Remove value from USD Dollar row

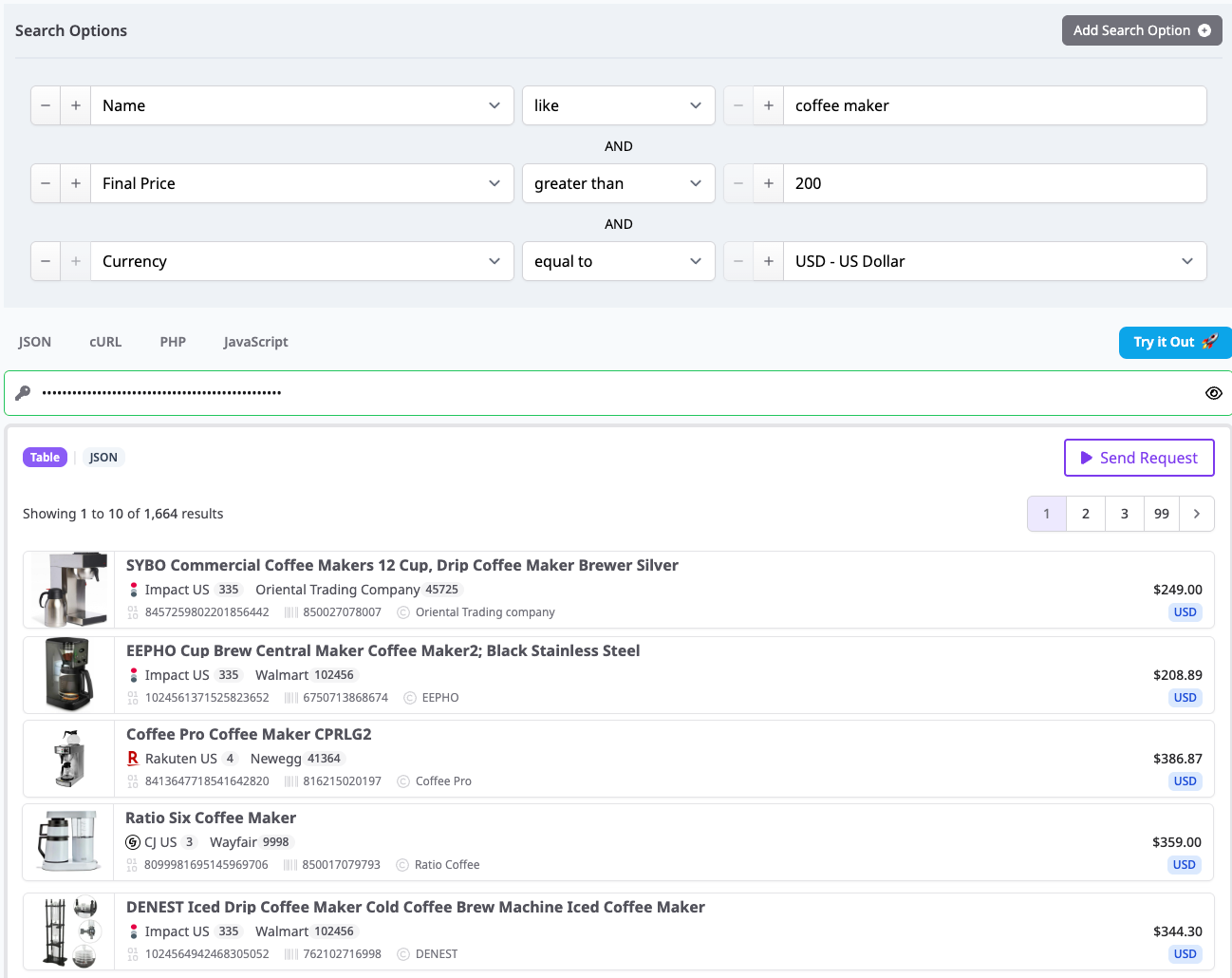(738, 261)
